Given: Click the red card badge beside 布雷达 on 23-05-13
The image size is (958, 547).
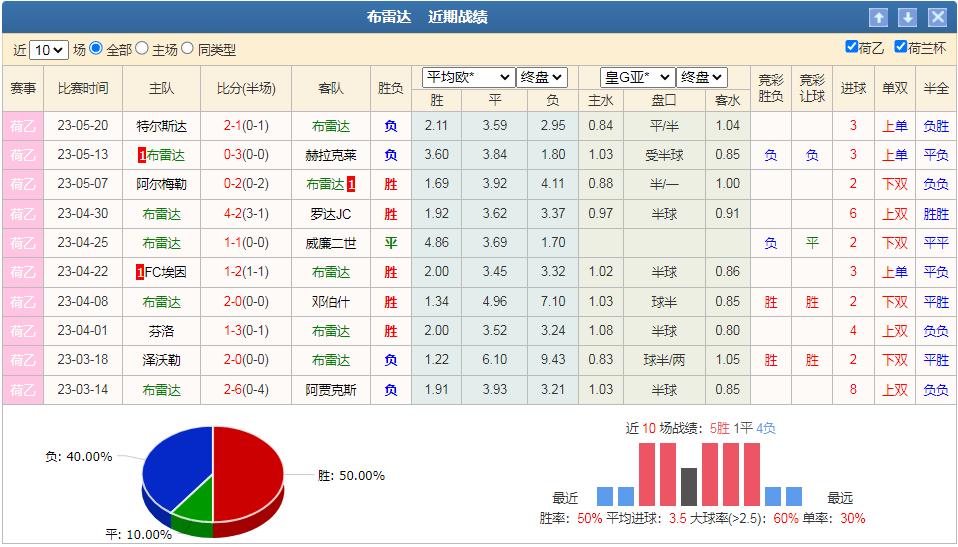Looking at the screenshot, I should tap(142, 156).
